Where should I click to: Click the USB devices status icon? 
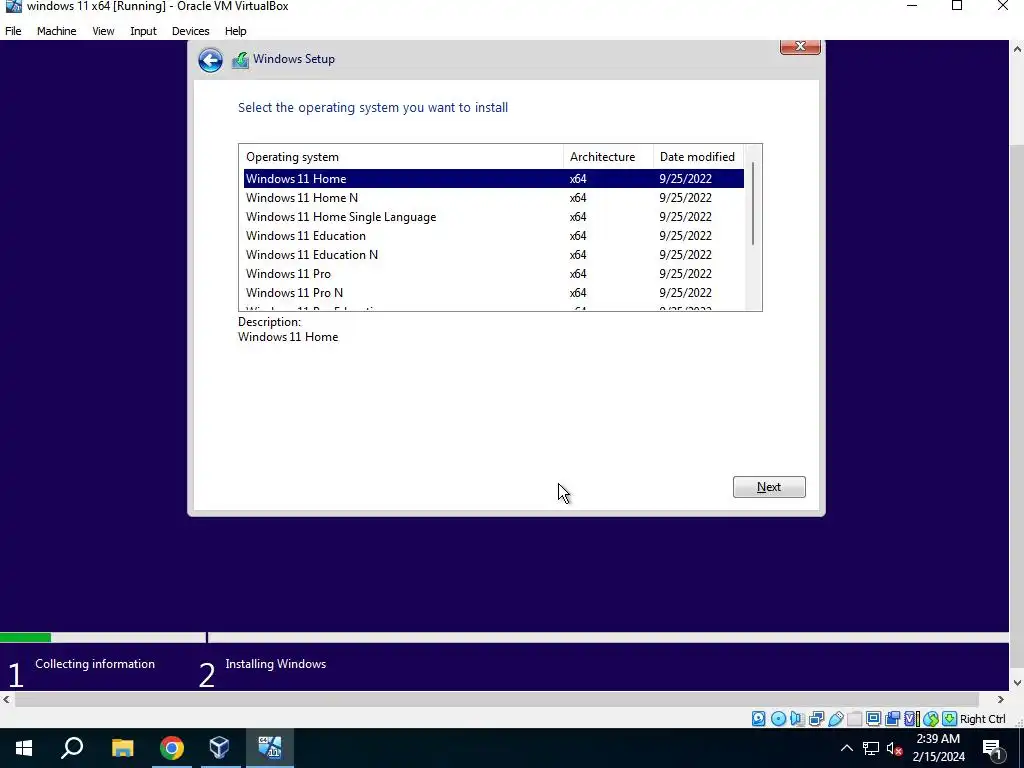[x=835, y=718]
